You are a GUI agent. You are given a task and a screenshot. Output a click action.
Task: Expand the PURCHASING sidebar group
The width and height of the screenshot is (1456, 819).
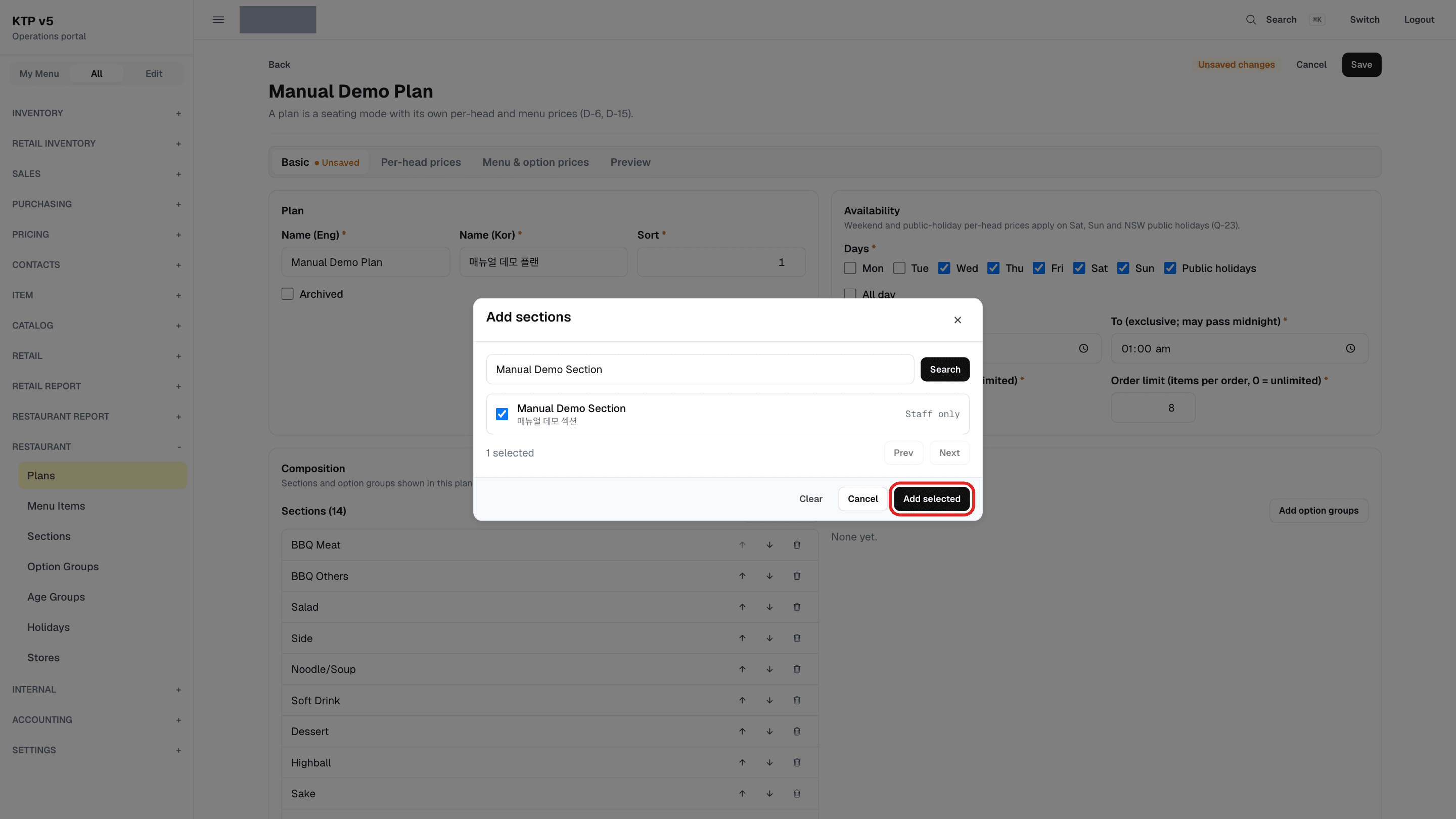click(x=97, y=204)
